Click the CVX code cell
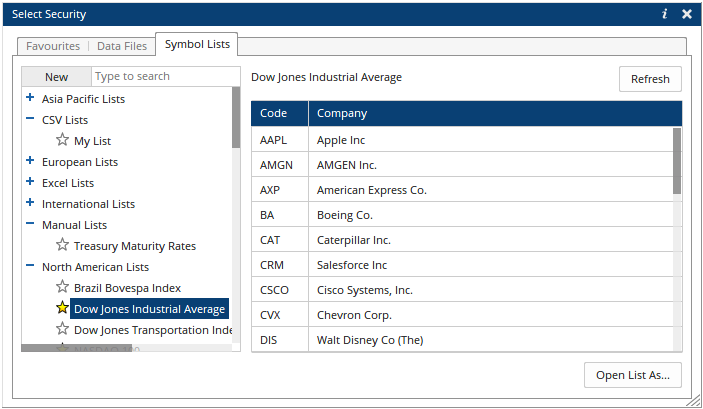The height and width of the screenshot is (409, 703). (x=280, y=315)
